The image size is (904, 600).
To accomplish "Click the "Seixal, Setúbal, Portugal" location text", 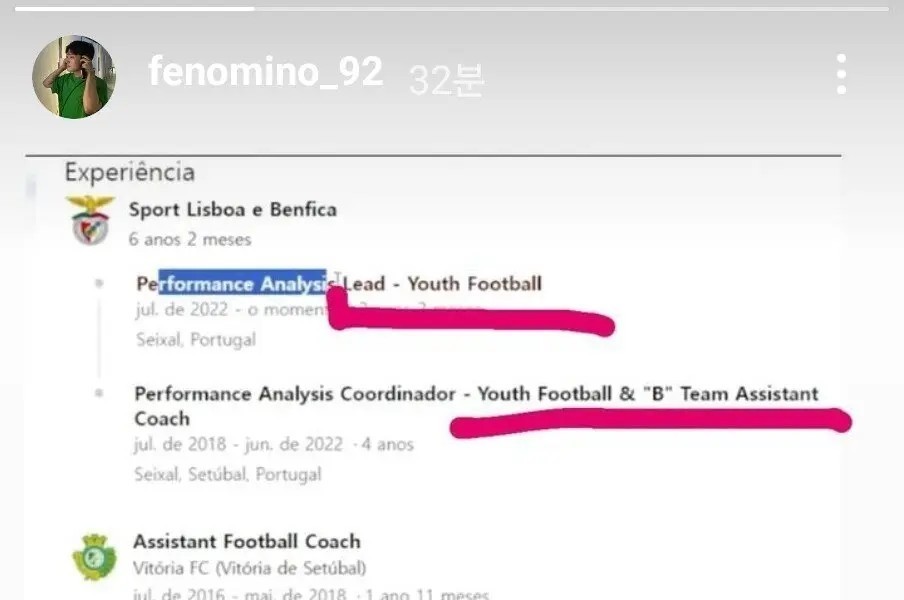I will [228, 475].
